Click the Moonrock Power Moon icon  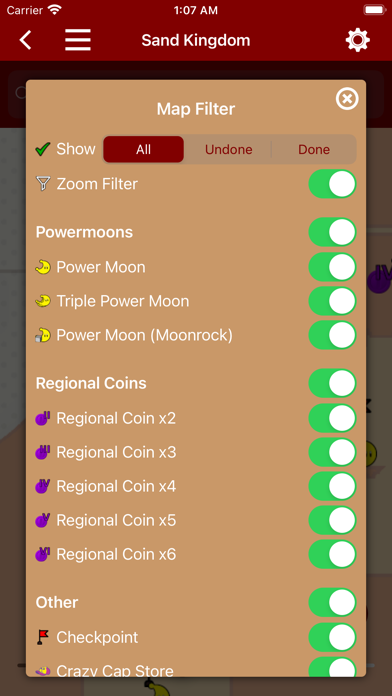click(x=43, y=336)
